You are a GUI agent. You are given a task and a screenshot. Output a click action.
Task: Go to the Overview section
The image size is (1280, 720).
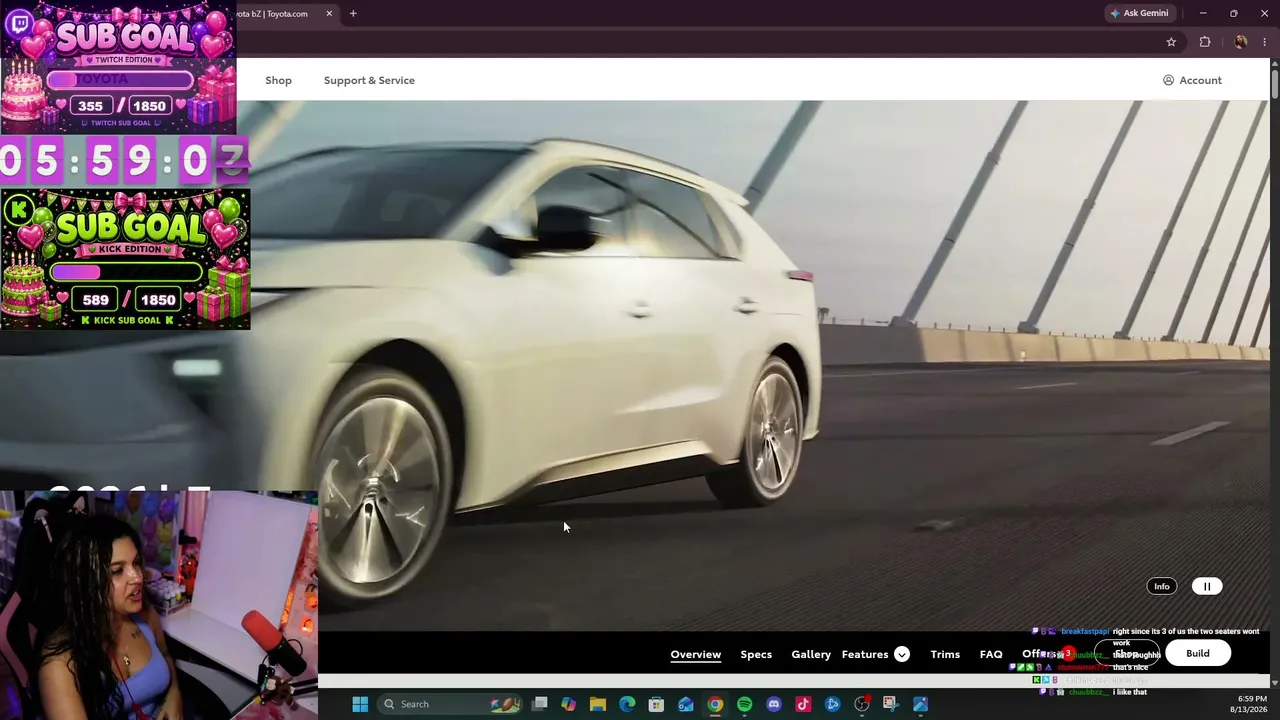[695, 654]
